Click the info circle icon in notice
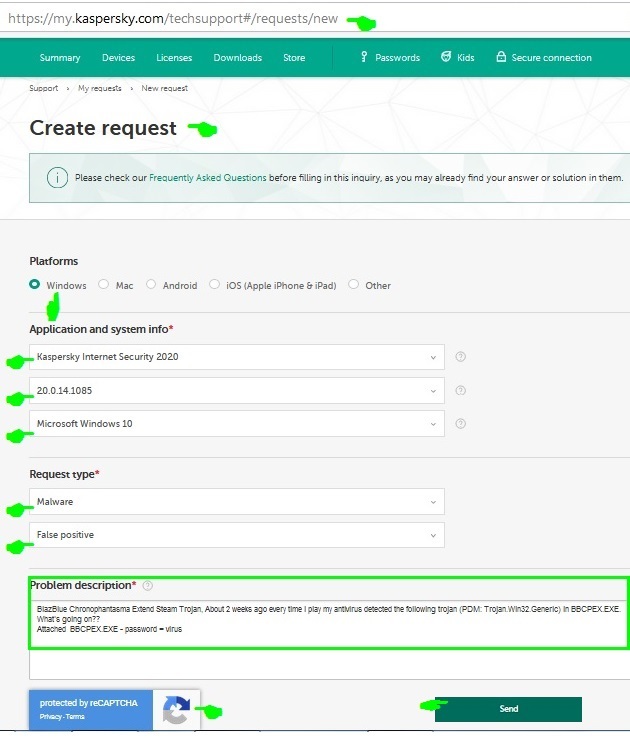The image size is (630, 738). click(57, 178)
